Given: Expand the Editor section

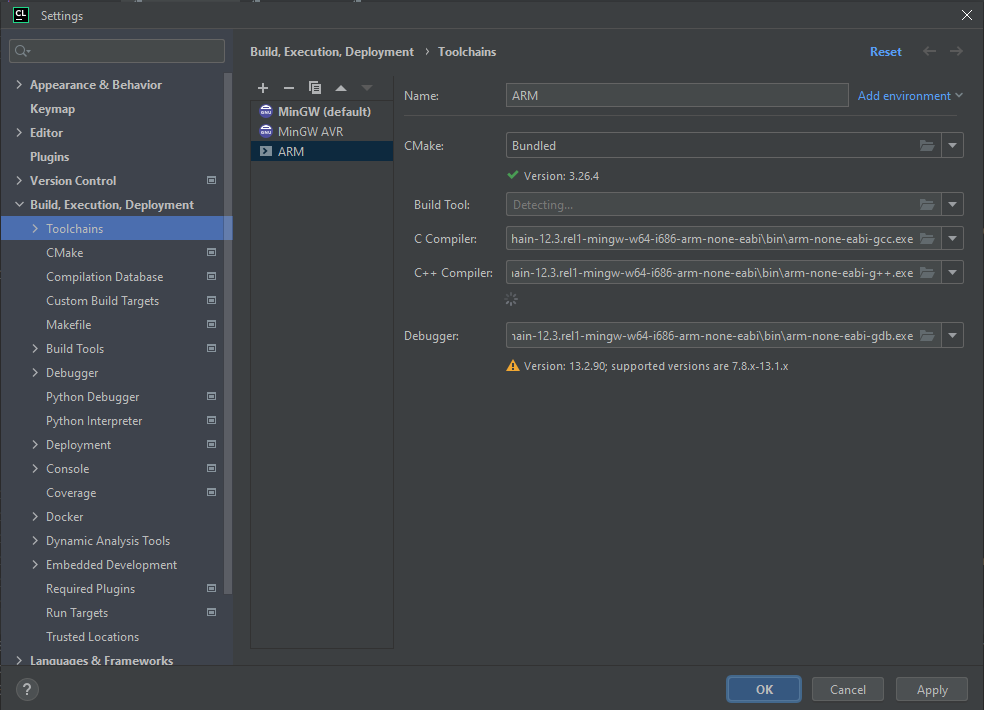Looking at the screenshot, I should click(19, 132).
